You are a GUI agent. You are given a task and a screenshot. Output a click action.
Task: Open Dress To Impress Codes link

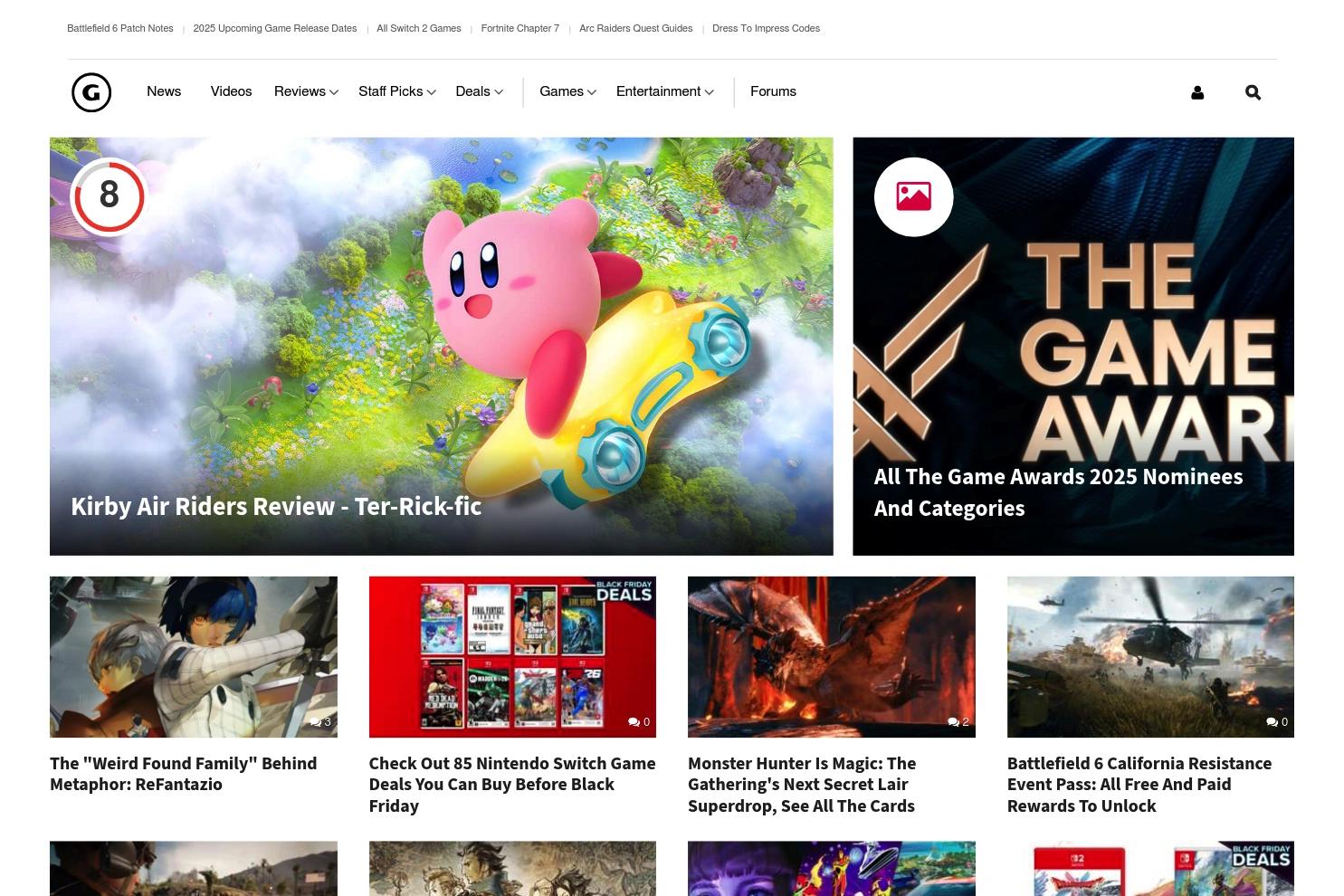tap(767, 29)
